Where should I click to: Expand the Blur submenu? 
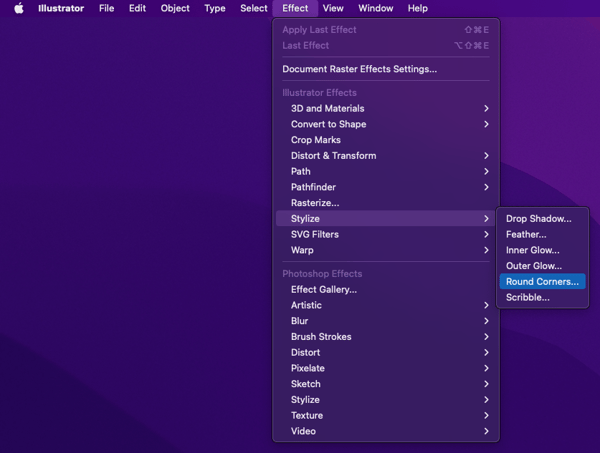pyautogui.click(x=386, y=321)
